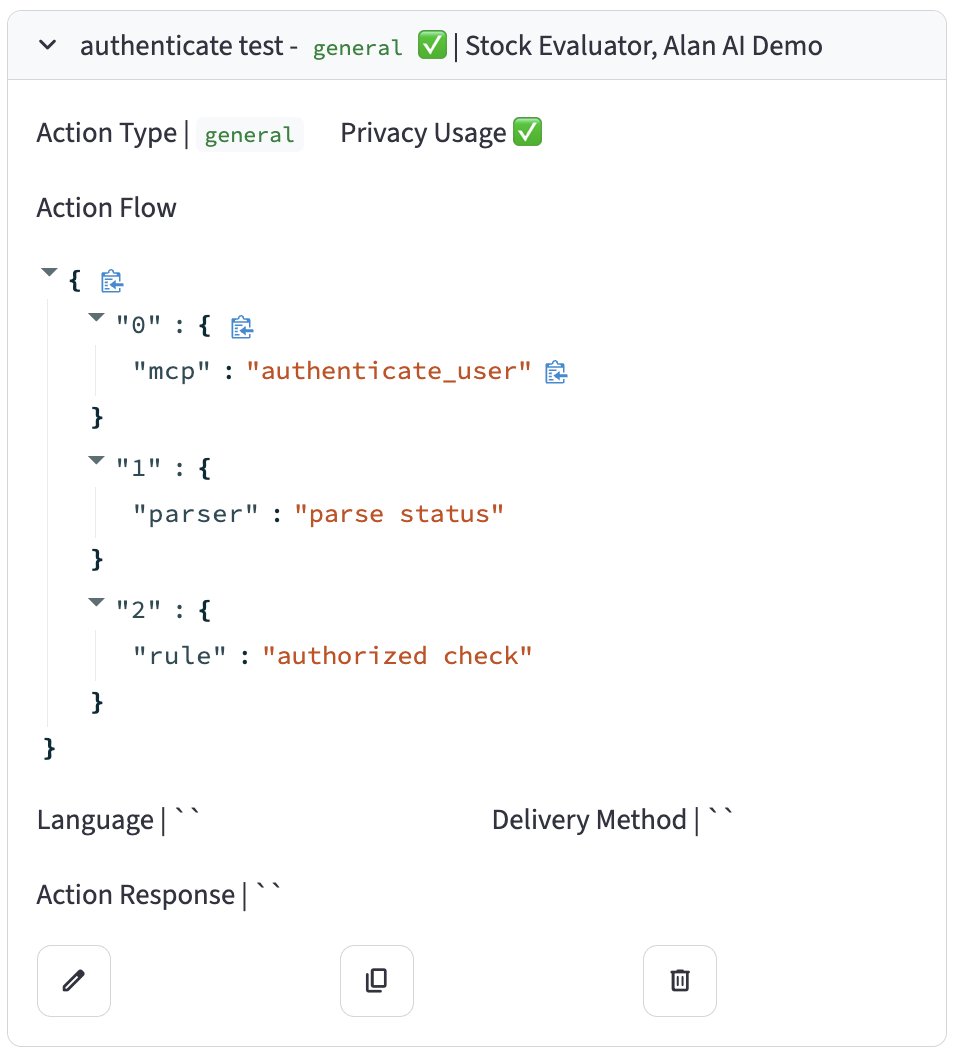Screen dimensions: 956x1058
Task: Collapse the "2" rule node triangle
Action: tap(96, 602)
